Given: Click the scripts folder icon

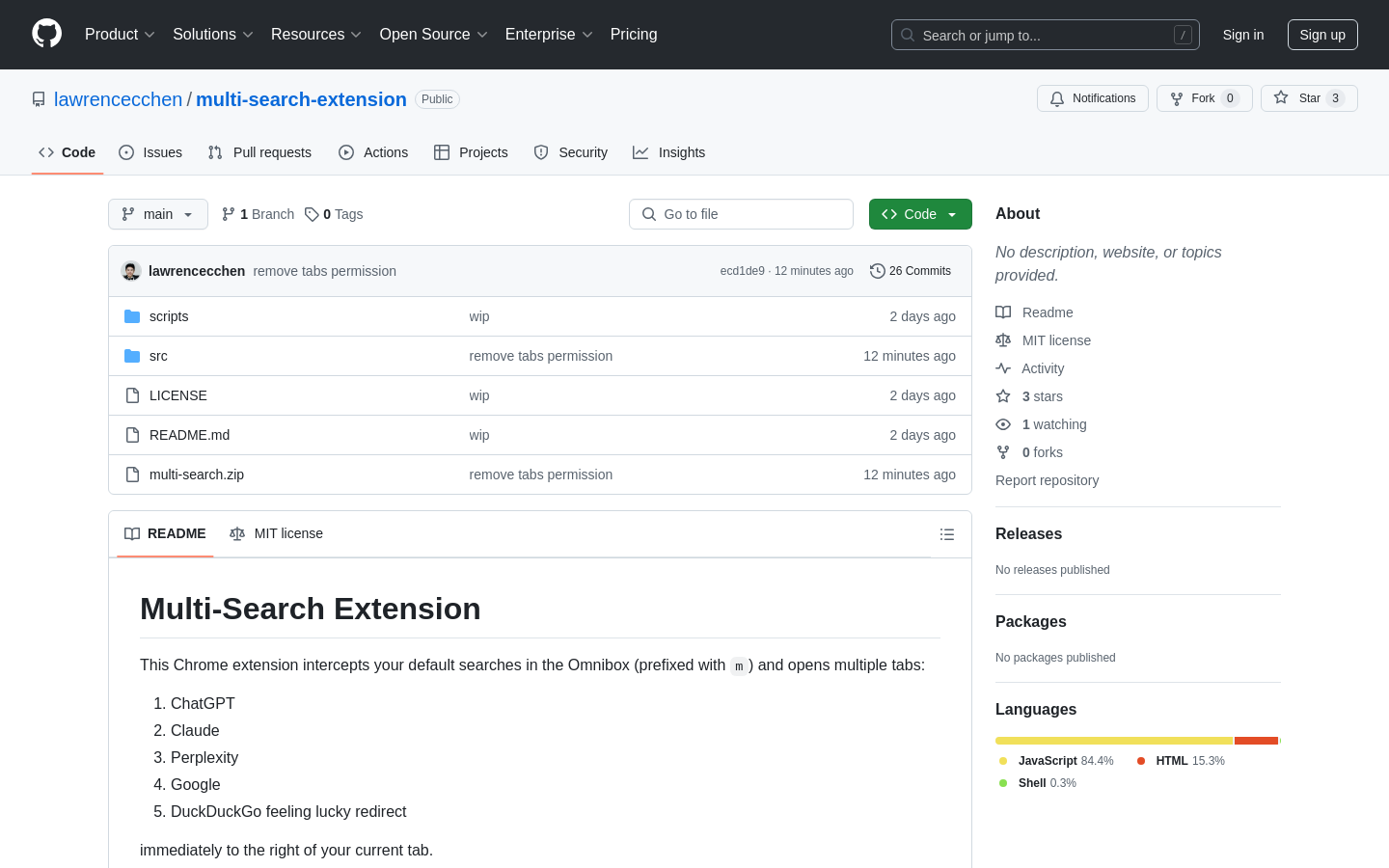Looking at the screenshot, I should [x=132, y=316].
